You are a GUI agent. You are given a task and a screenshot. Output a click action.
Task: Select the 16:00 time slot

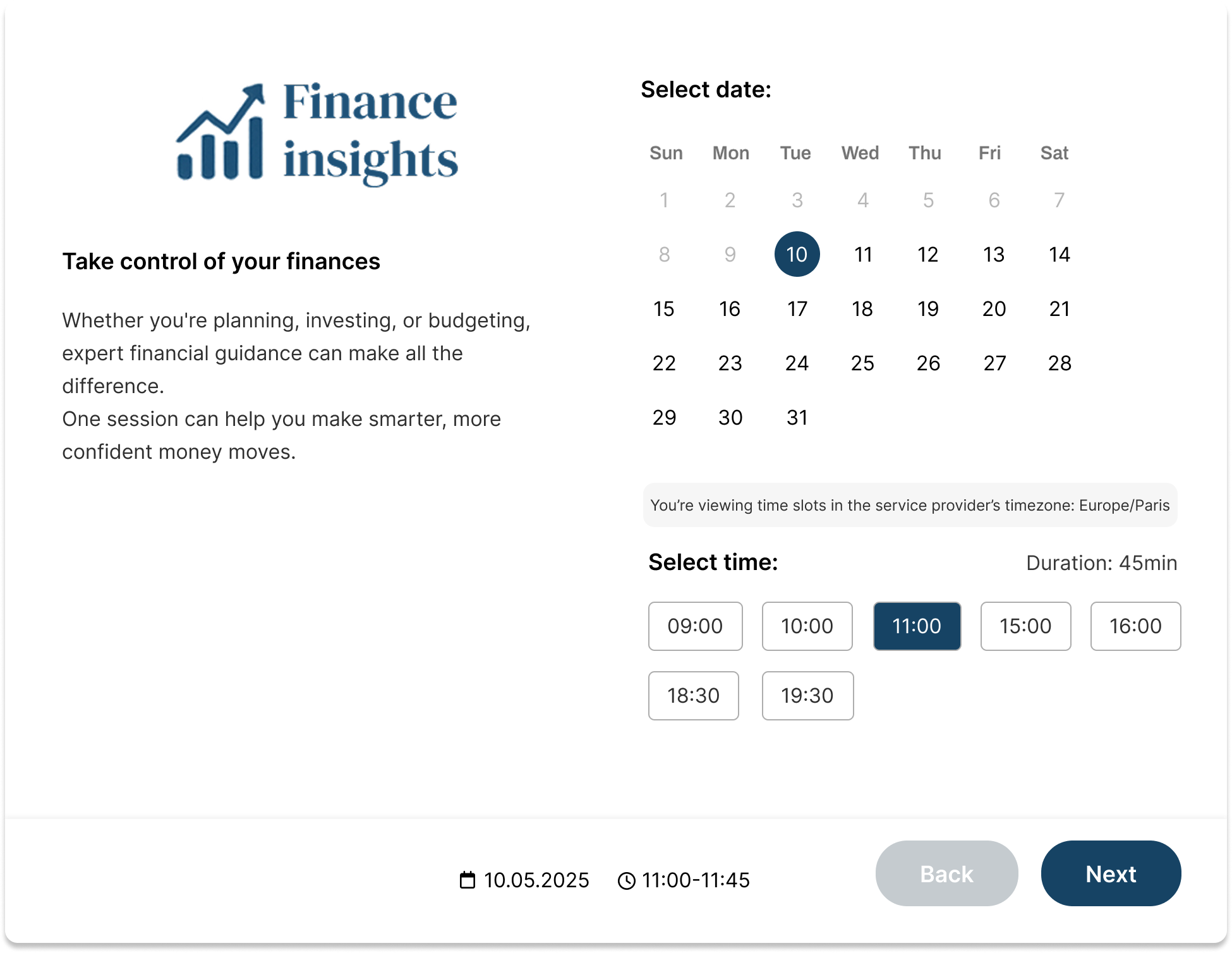click(x=1135, y=626)
